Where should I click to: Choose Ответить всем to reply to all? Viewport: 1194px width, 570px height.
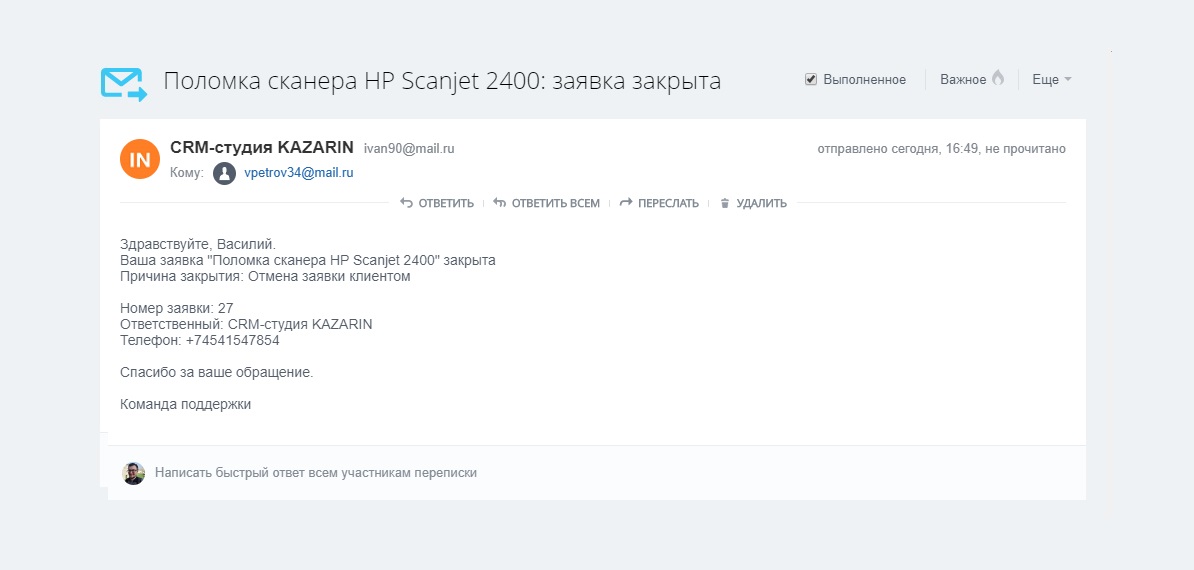coord(547,203)
